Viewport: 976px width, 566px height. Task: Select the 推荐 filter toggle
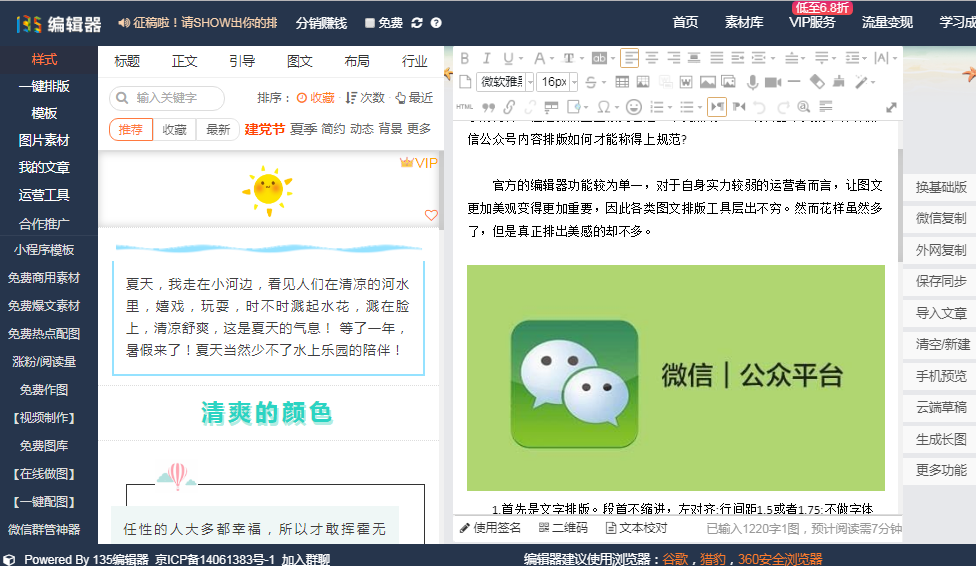pyautogui.click(x=131, y=129)
